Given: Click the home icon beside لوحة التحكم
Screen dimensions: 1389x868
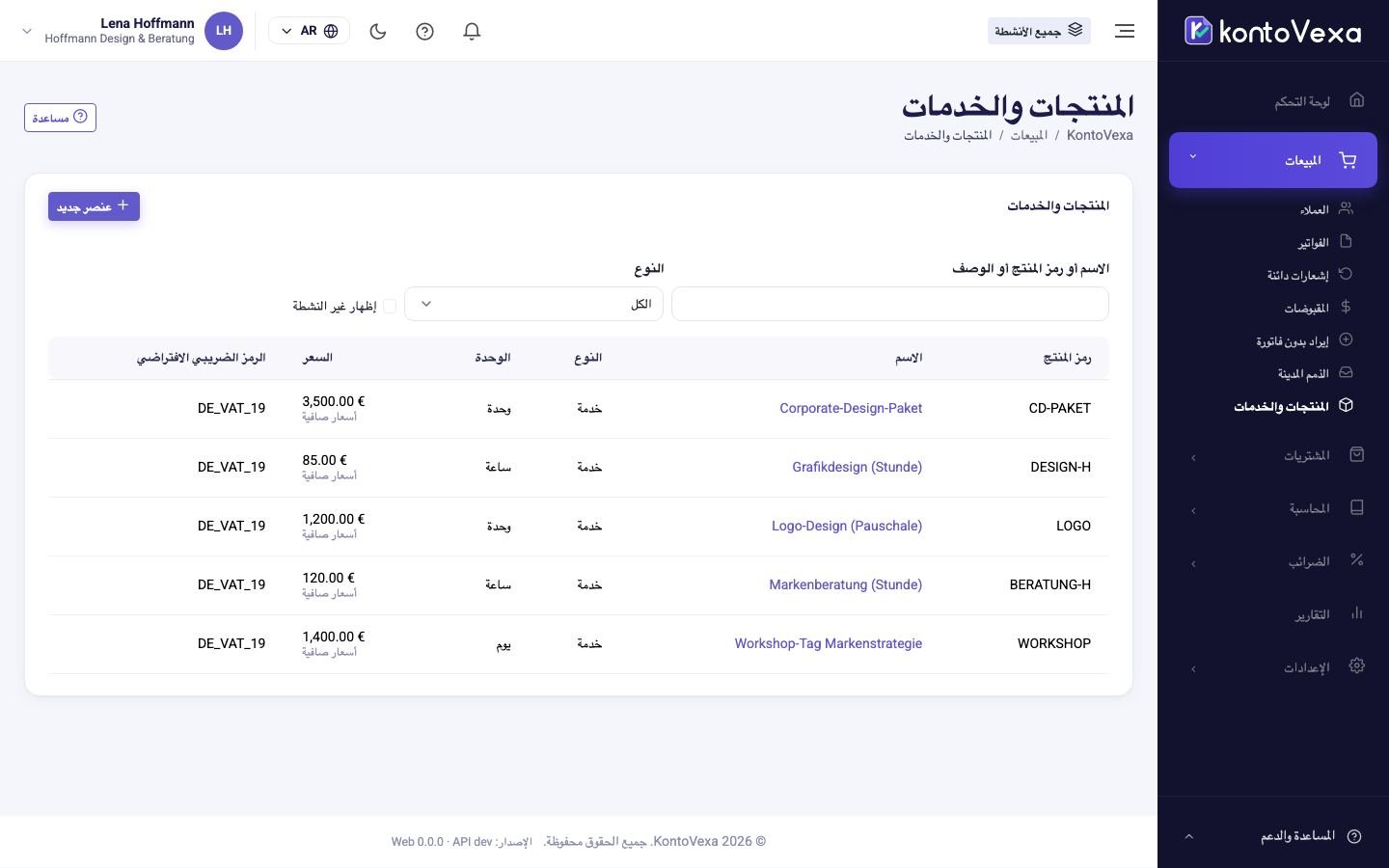Looking at the screenshot, I should pyautogui.click(x=1357, y=100).
